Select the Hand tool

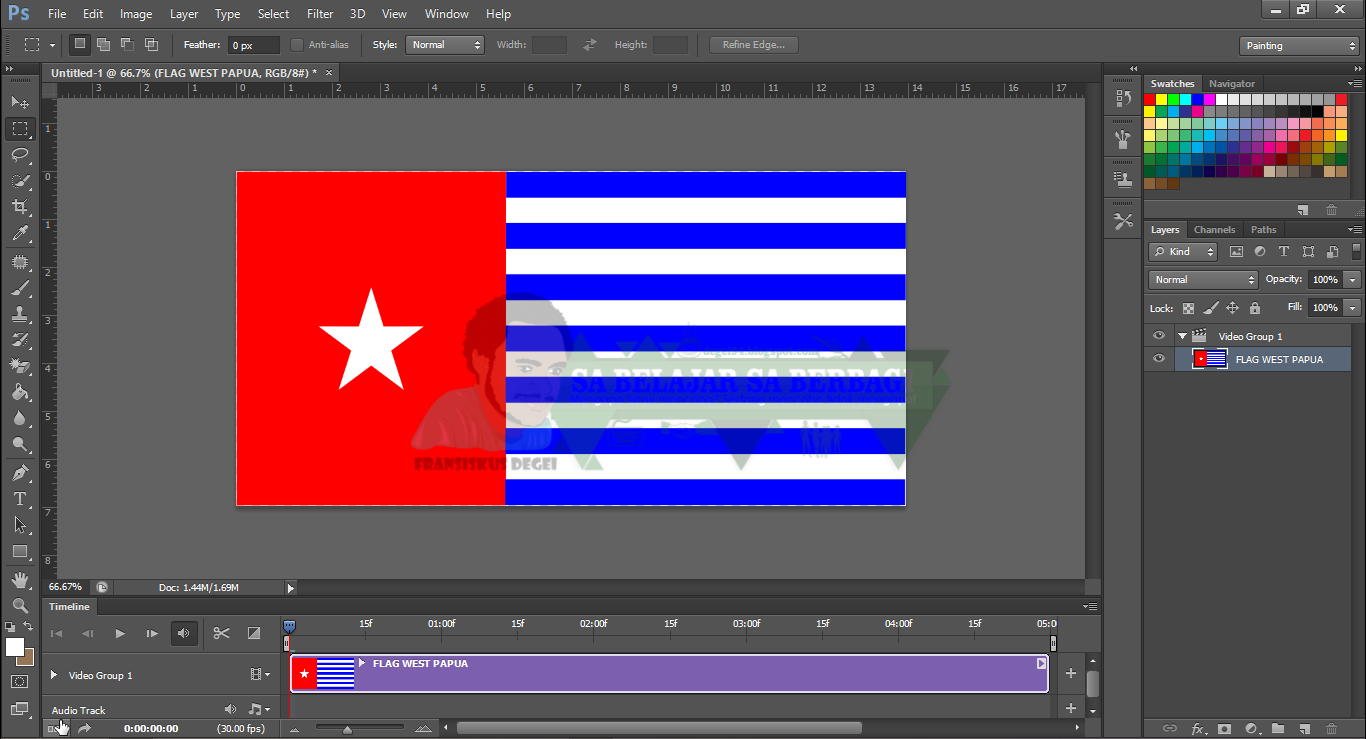click(x=20, y=580)
